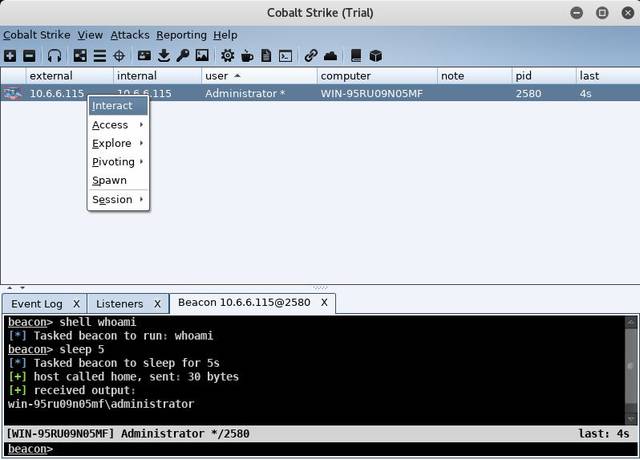Screen dimensions: 640x460
Task: Expand the Access submenu
Action: coord(118,125)
